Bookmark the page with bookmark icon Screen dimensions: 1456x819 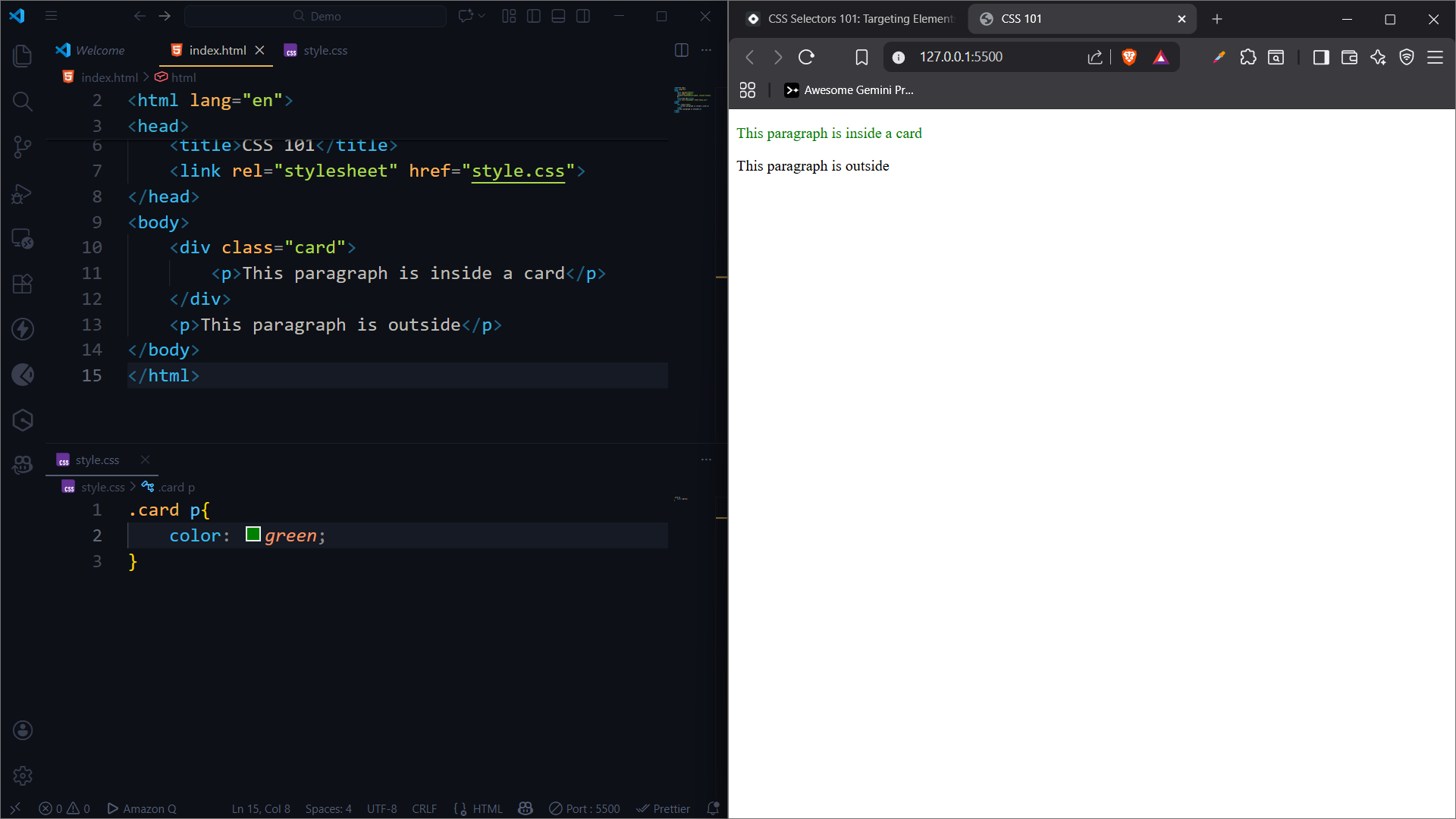pos(861,57)
